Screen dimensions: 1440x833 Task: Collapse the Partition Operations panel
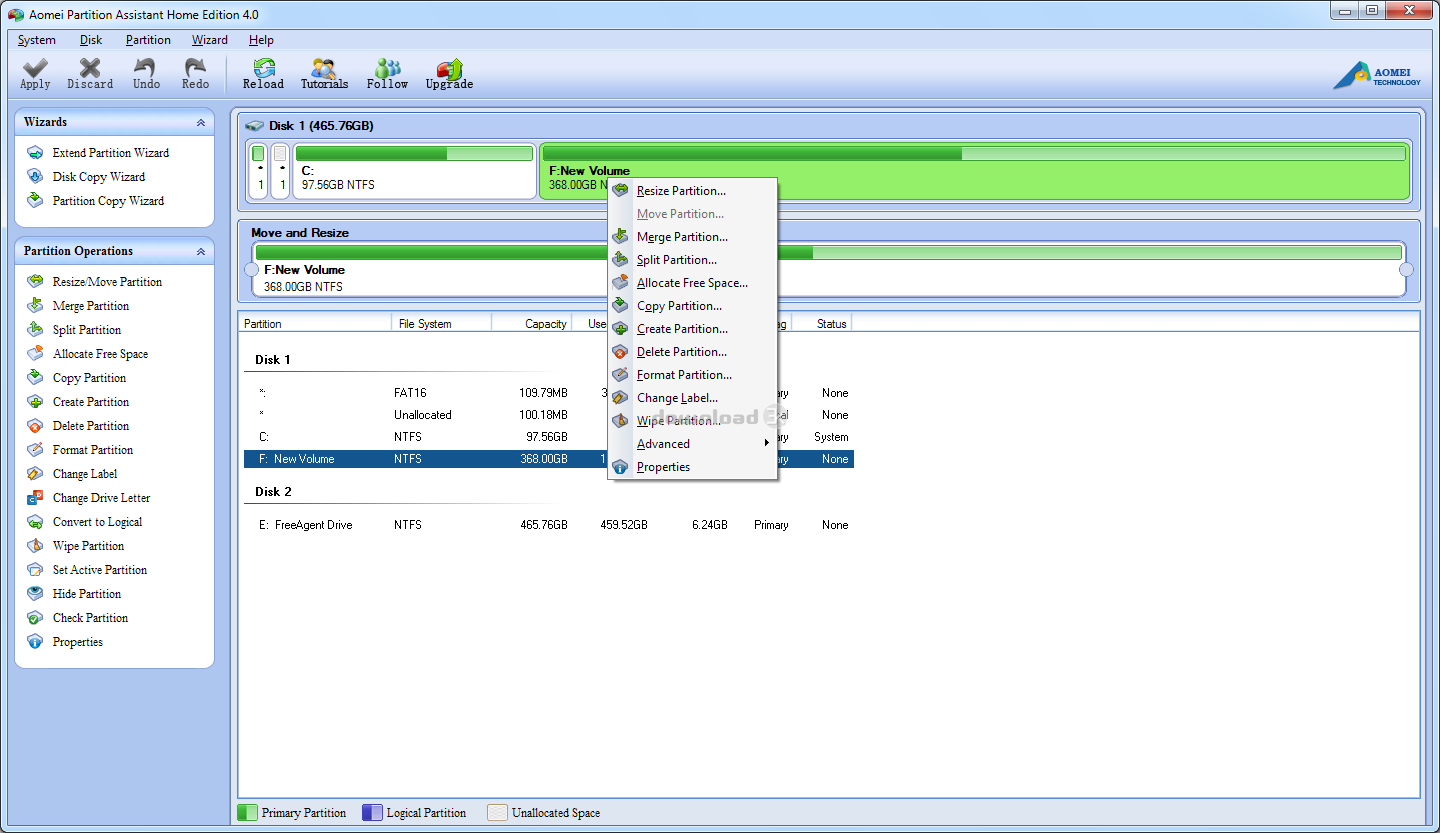tap(200, 251)
